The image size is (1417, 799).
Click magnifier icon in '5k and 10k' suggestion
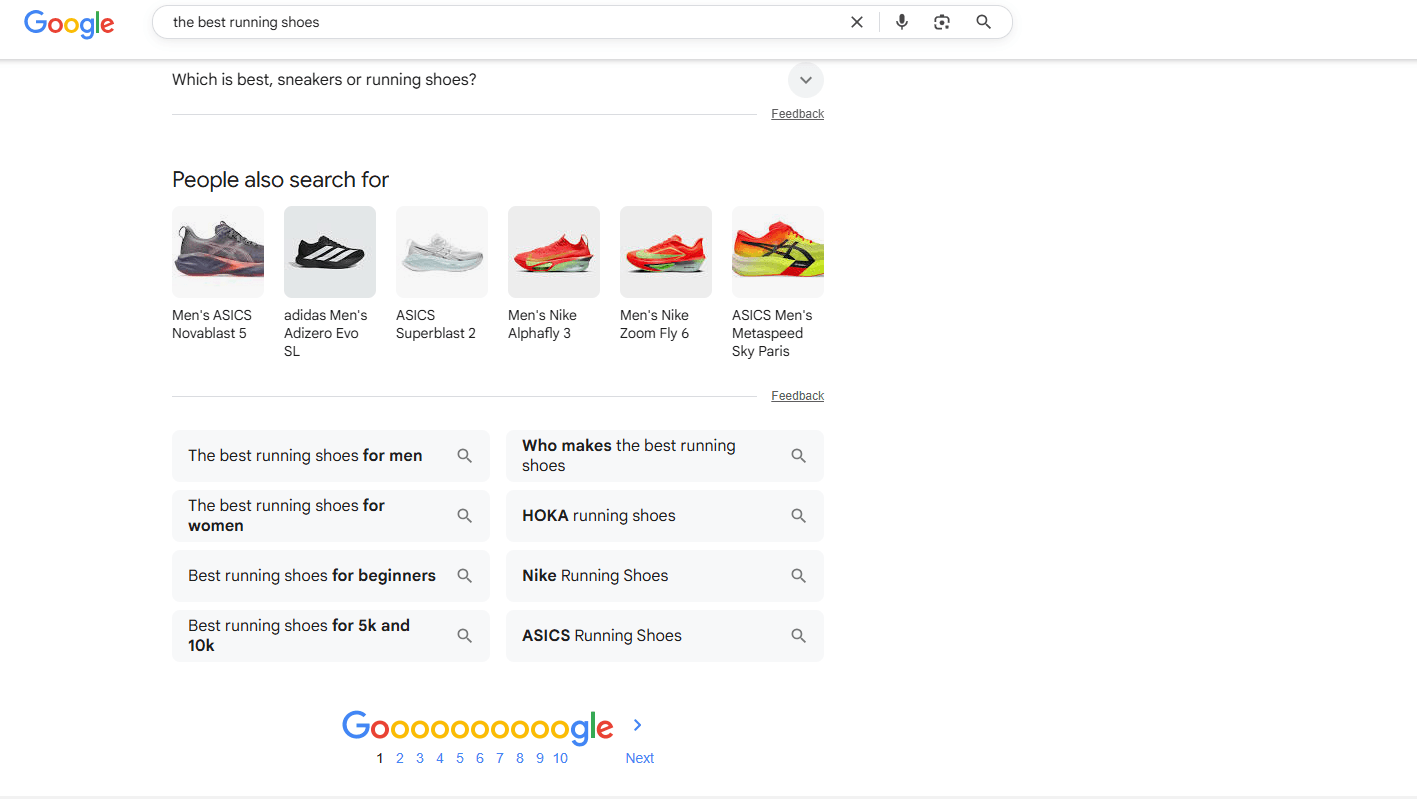tap(464, 636)
